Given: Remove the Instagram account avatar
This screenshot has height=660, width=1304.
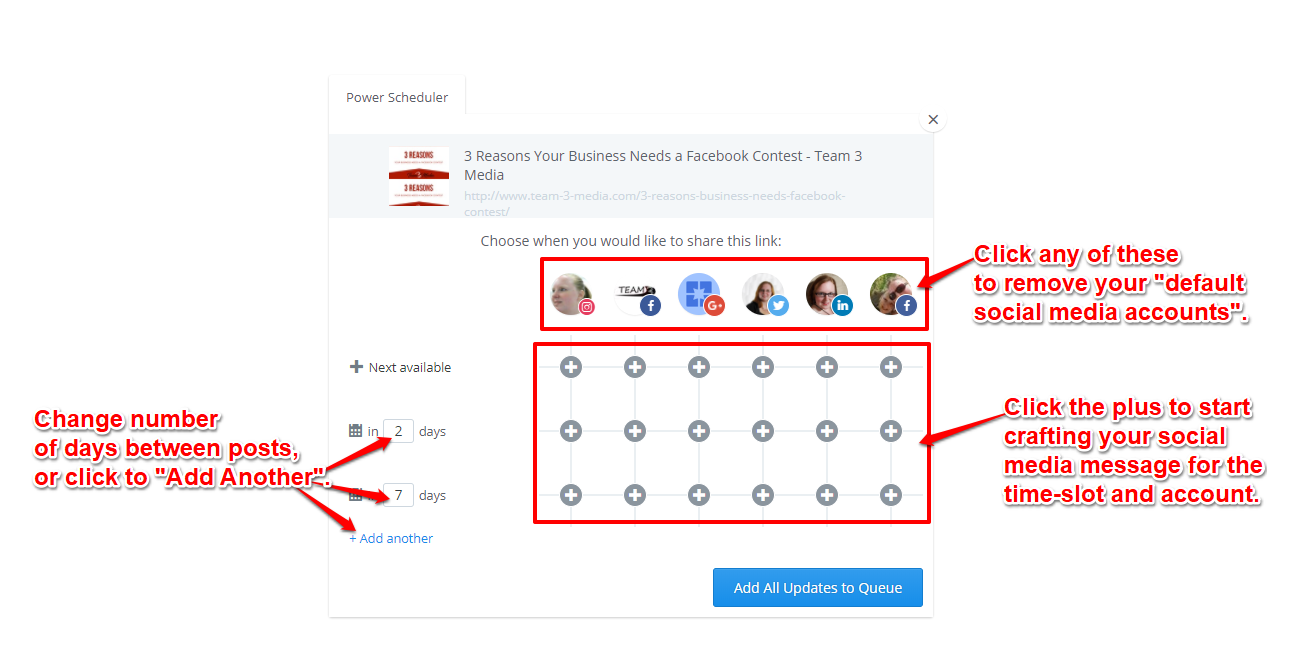Looking at the screenshot, I should (572, 295).
